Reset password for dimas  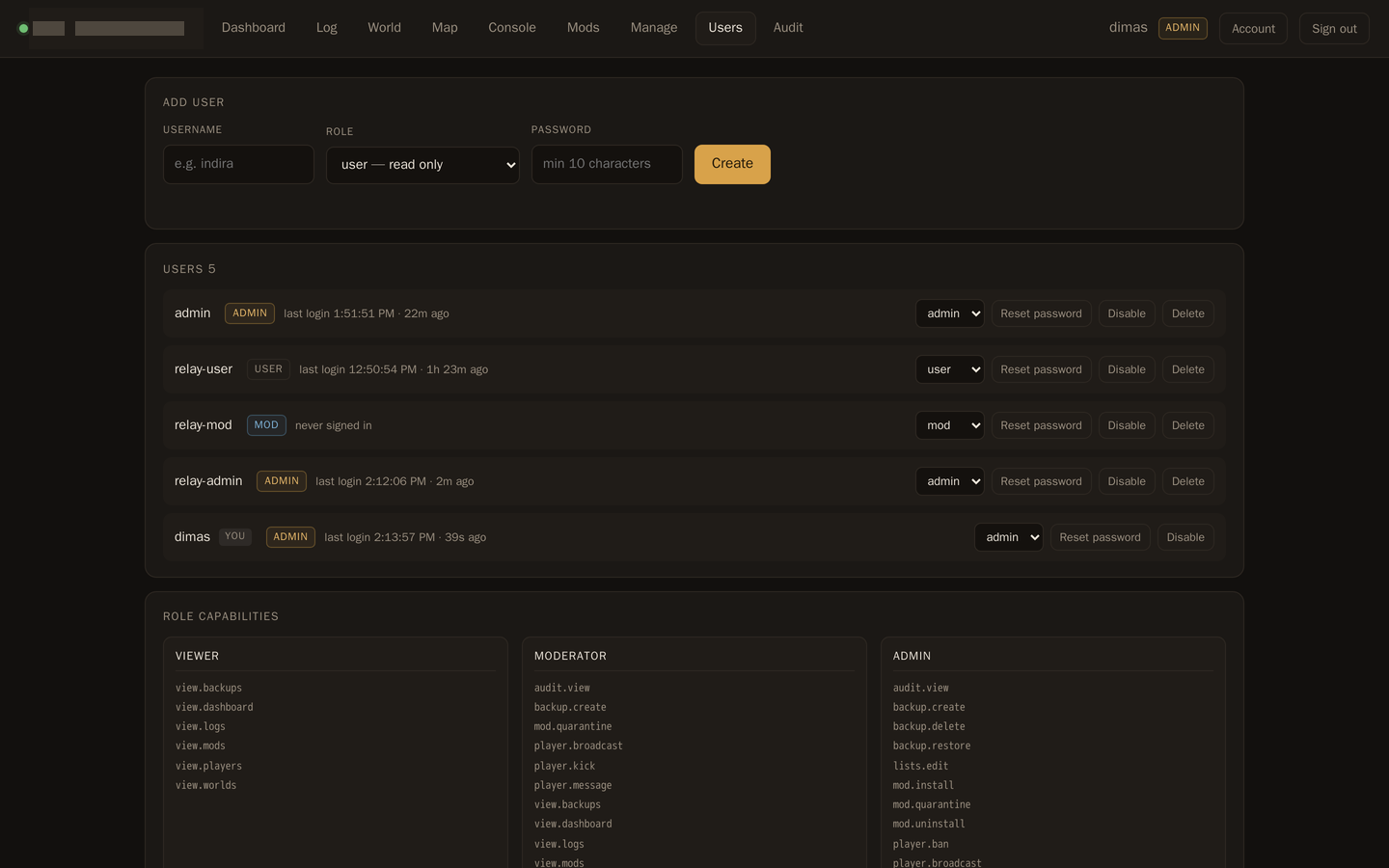(x=1101, y=537)
